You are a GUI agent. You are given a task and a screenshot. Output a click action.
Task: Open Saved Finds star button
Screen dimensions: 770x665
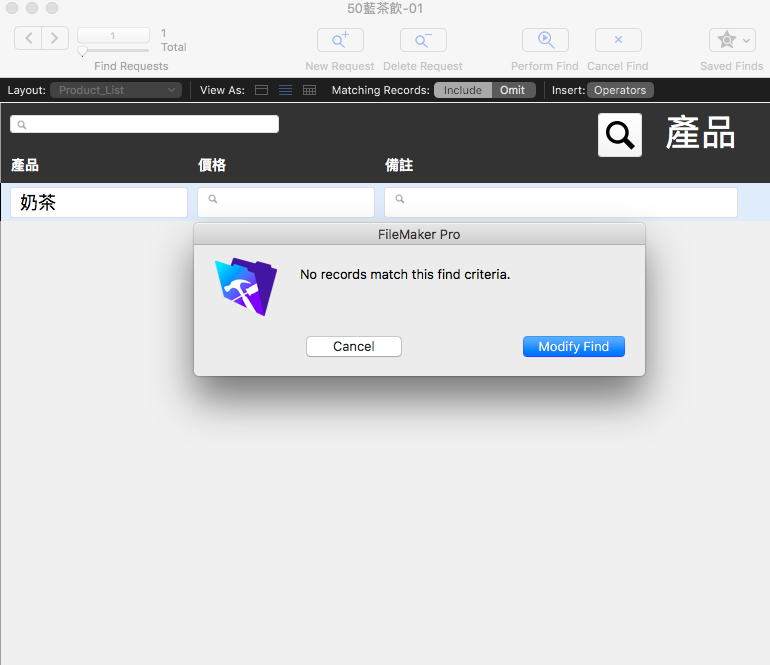(x=732, y=40)
